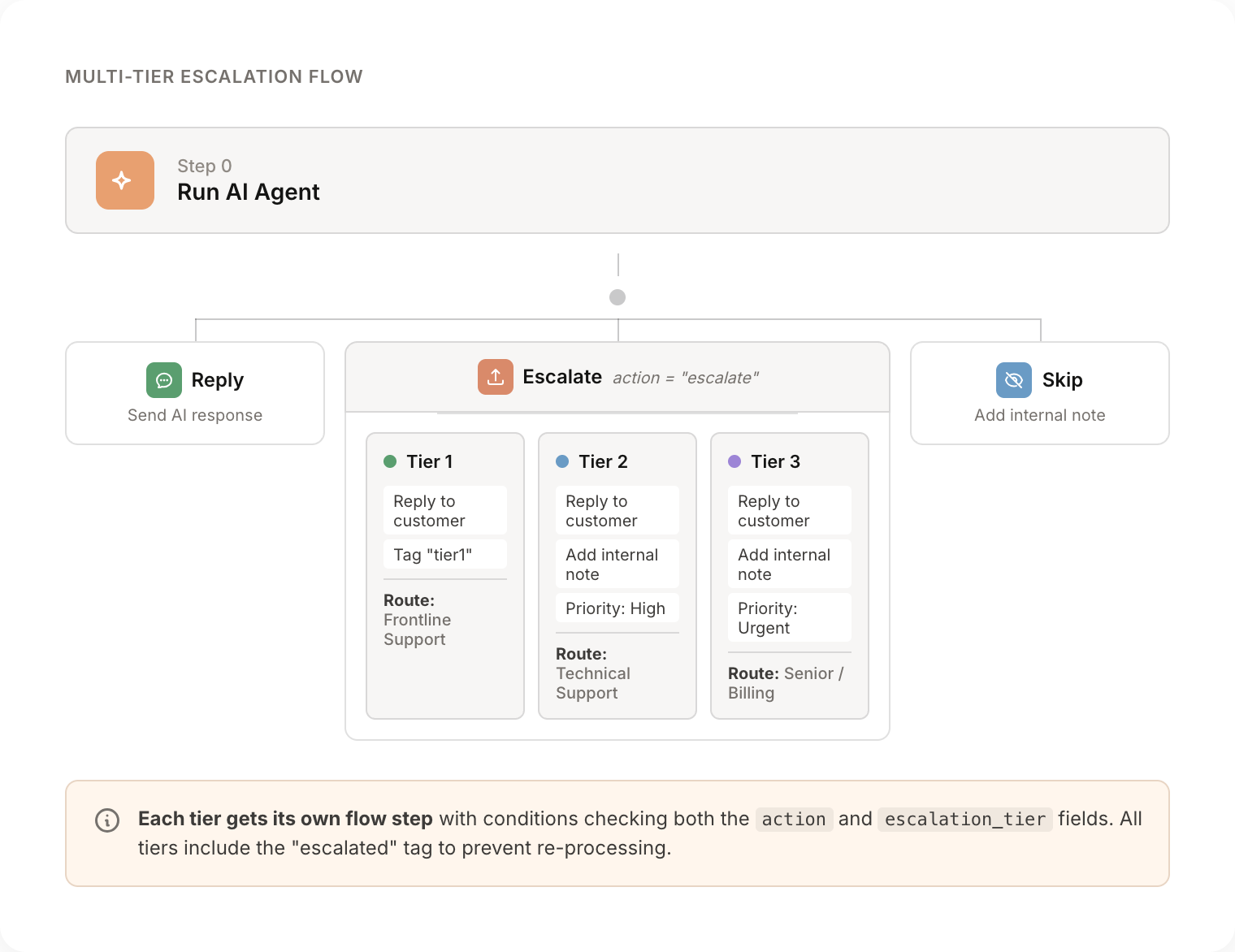Expand the Step 0 Run AI Agent card

(x=617, y=180)
